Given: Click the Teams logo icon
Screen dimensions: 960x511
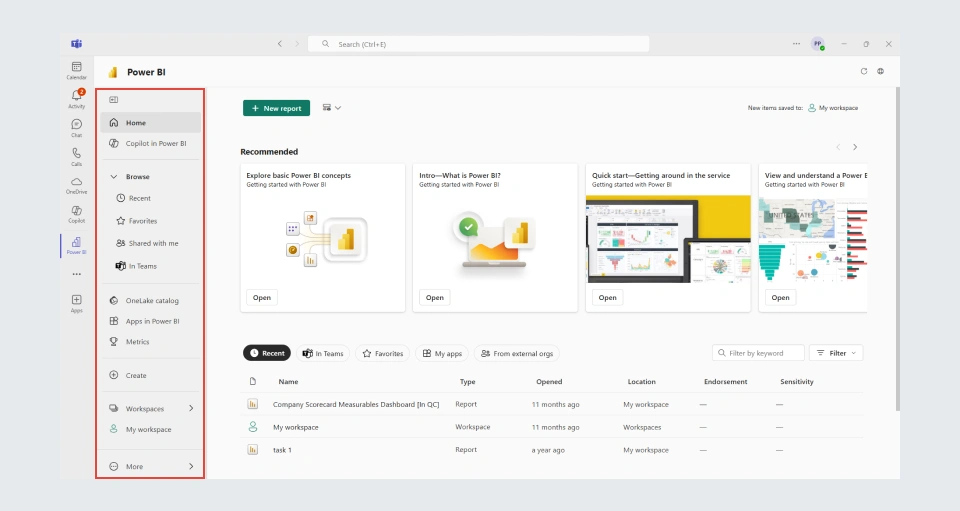Looking at the screenshot, I should point(77,43).
